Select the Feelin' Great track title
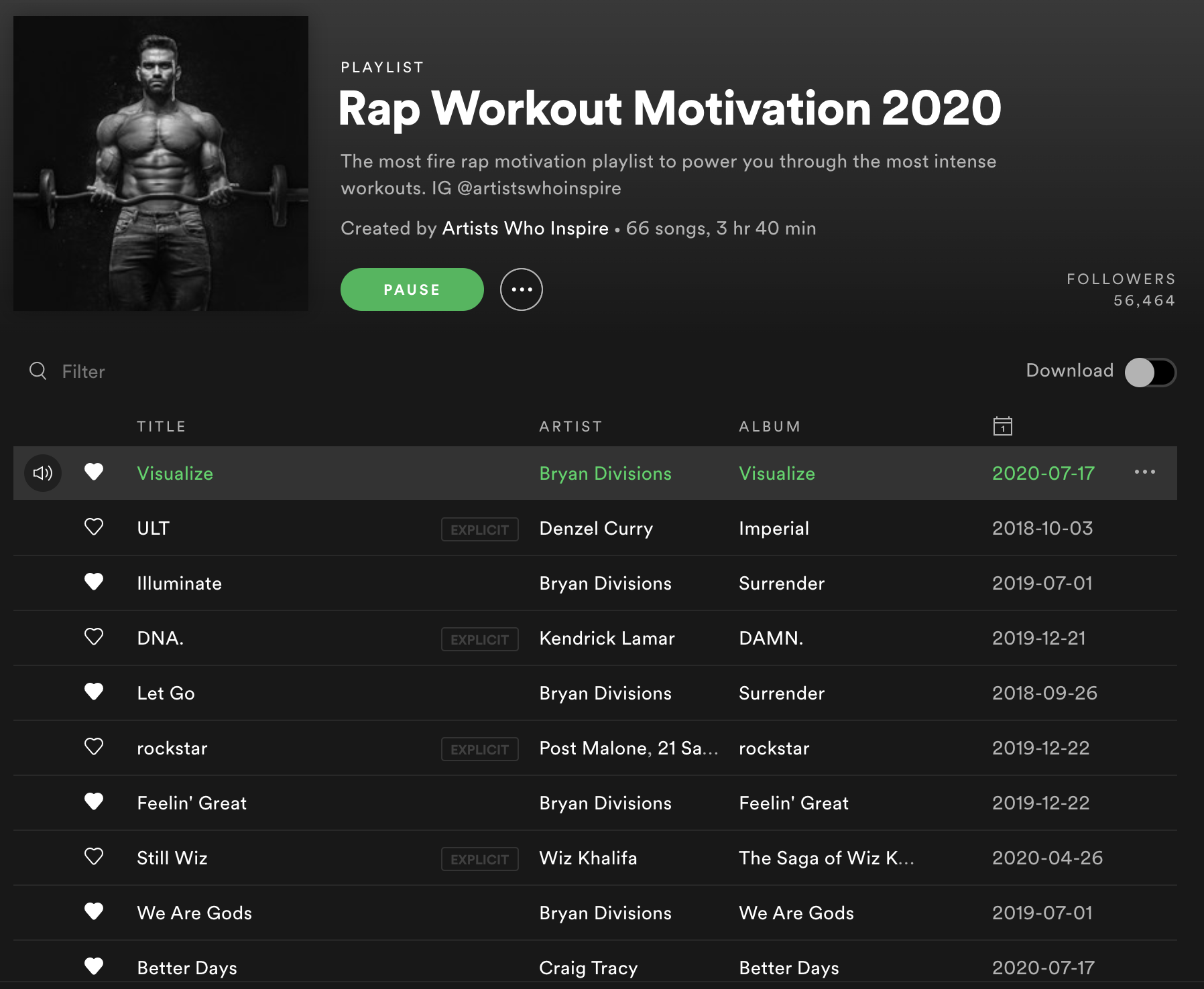 coord(192,803)
